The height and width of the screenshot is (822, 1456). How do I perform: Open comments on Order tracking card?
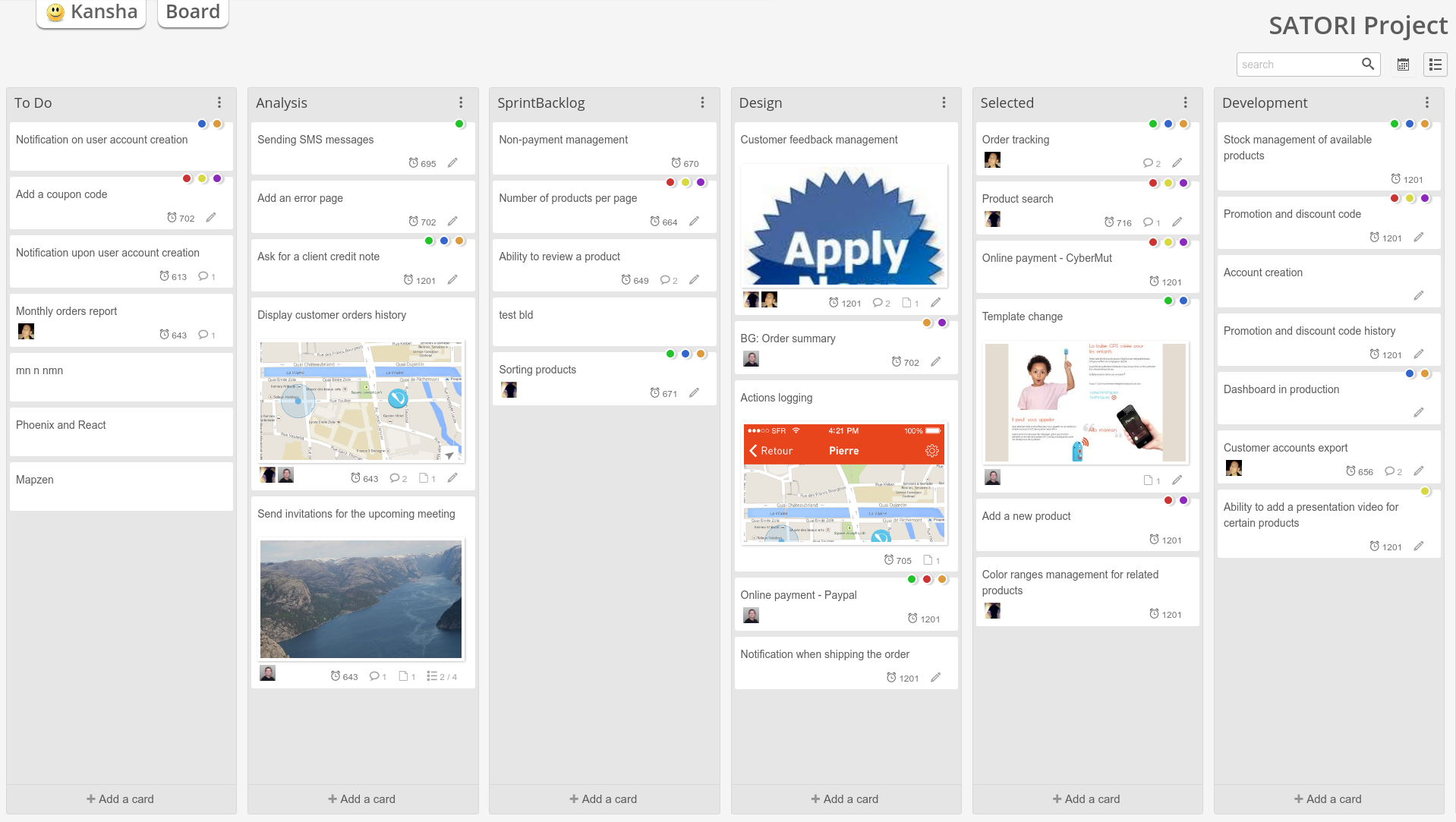coord(1152,163)
